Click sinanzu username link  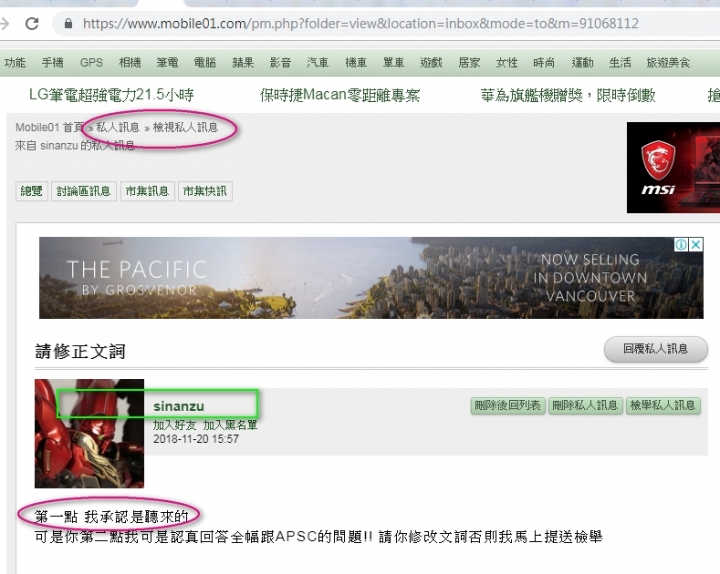click(x=179, y=406)
